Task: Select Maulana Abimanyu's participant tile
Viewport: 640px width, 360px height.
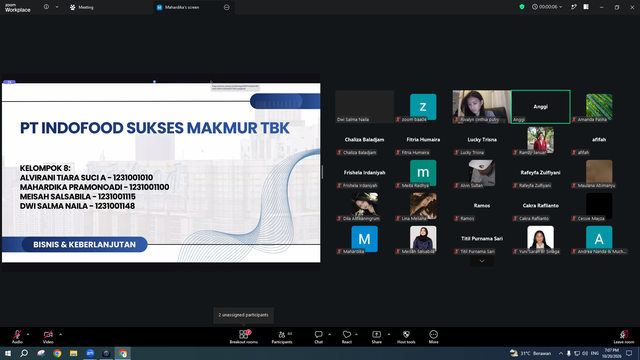Action: click(x=599, y=173)
